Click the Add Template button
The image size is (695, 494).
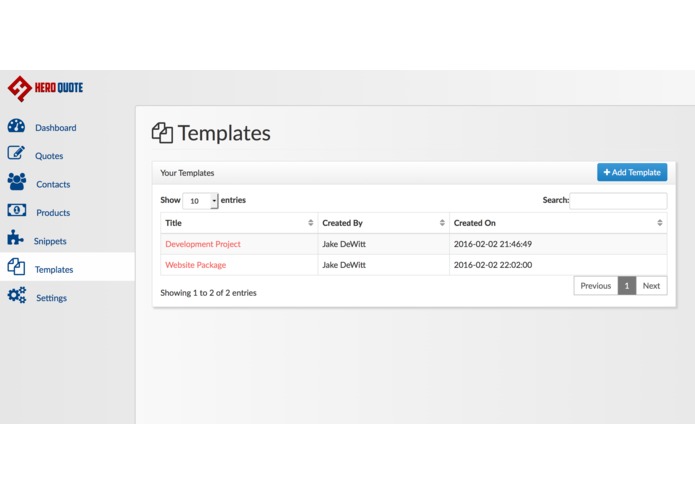(x=632, y=172)
